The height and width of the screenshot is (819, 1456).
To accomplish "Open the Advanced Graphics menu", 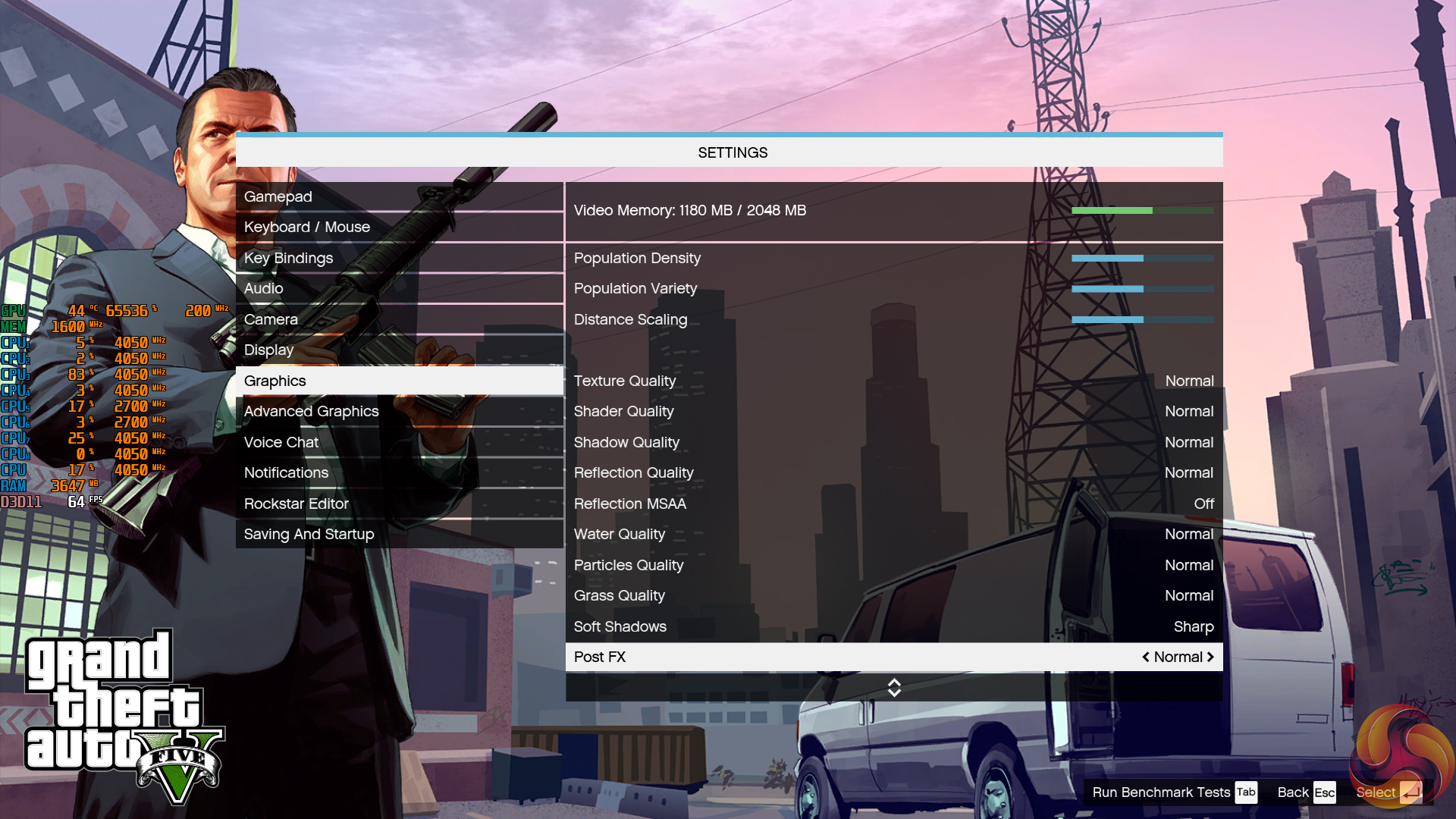I will point(311,411).
